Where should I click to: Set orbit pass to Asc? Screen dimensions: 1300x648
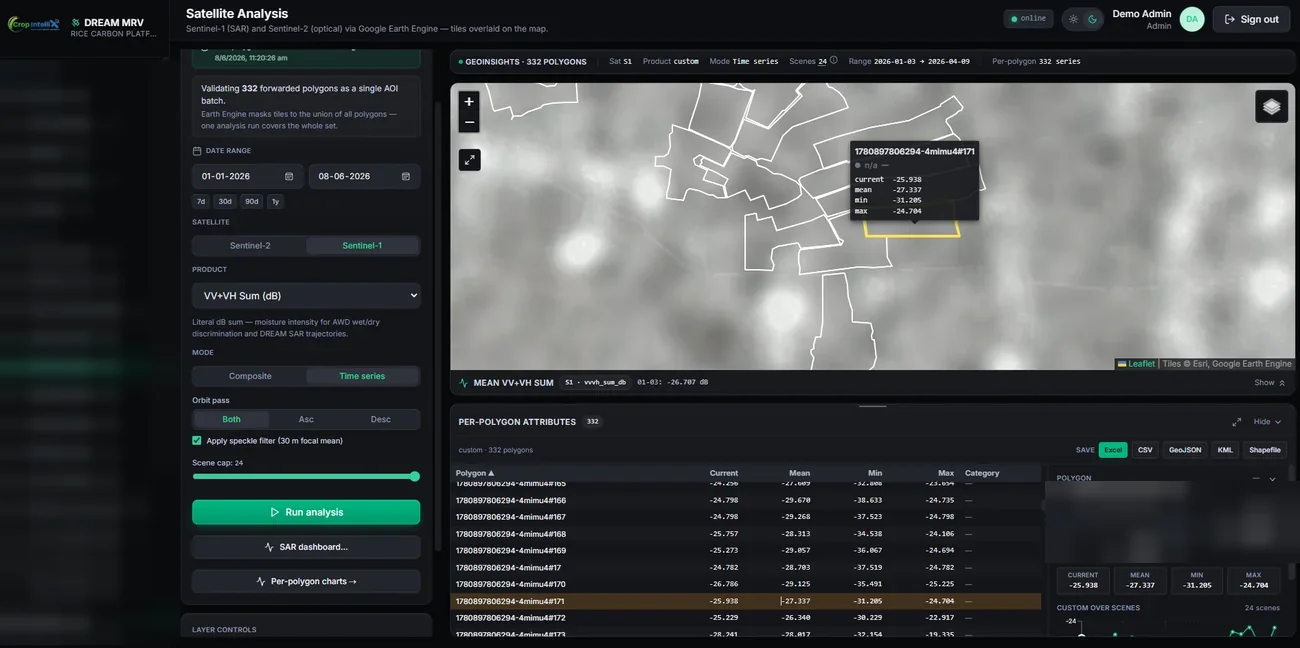pos(306,419)
